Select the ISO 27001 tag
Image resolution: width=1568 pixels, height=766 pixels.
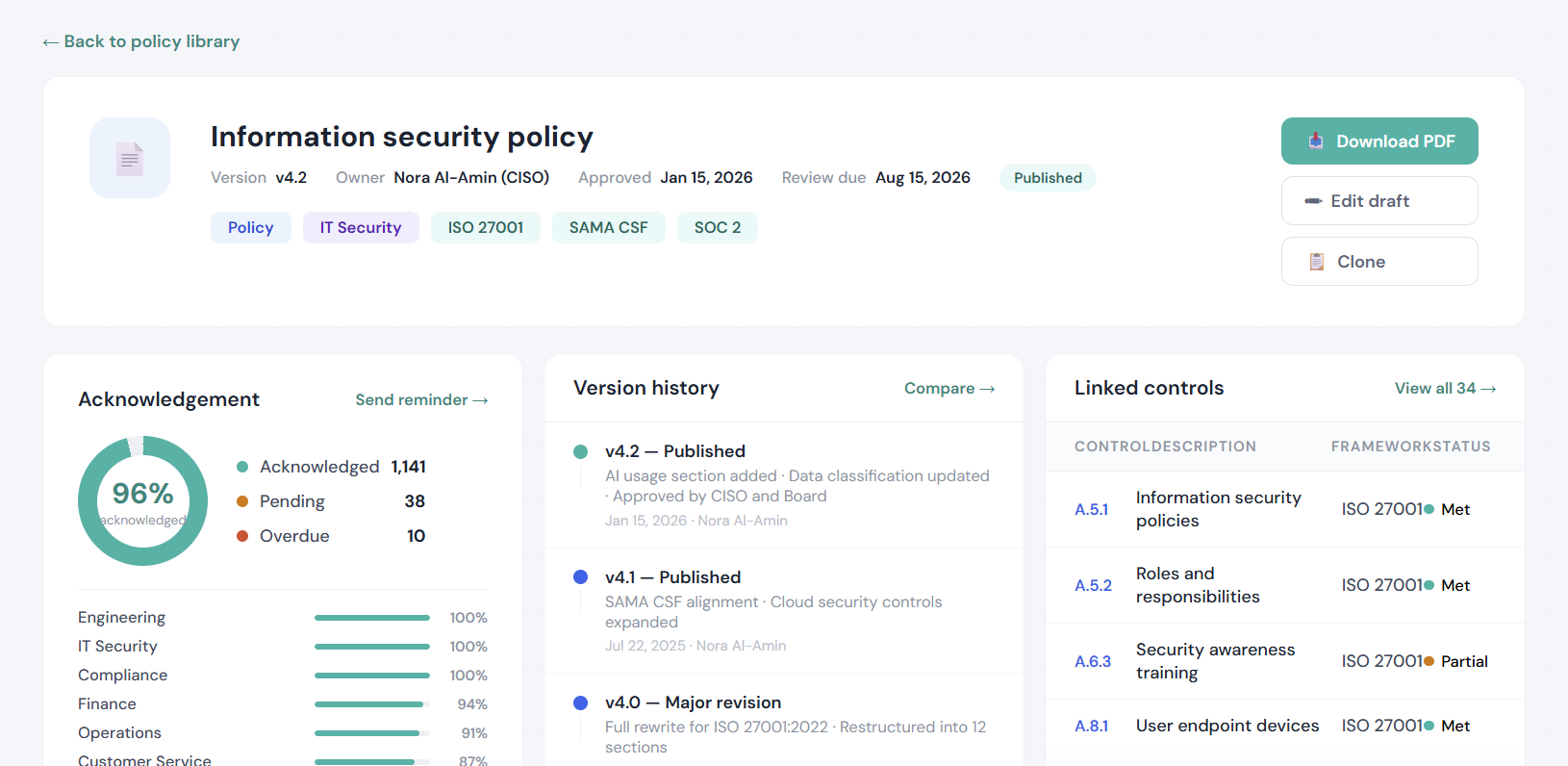(486, 228)
